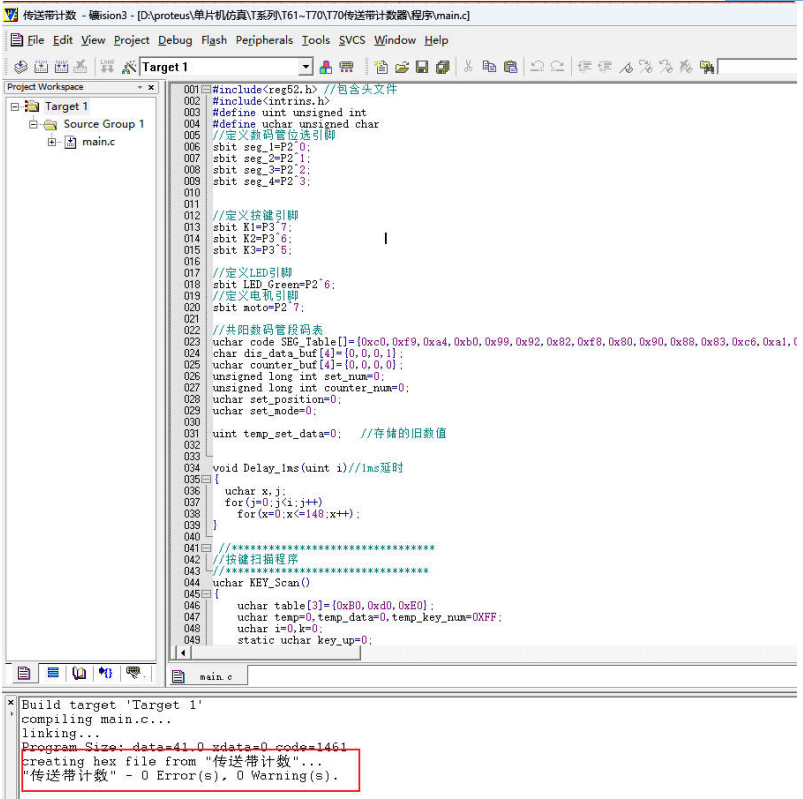Select the main.c editor tab
This screenshot has height=799, width=803.
[x=208, y=677]
